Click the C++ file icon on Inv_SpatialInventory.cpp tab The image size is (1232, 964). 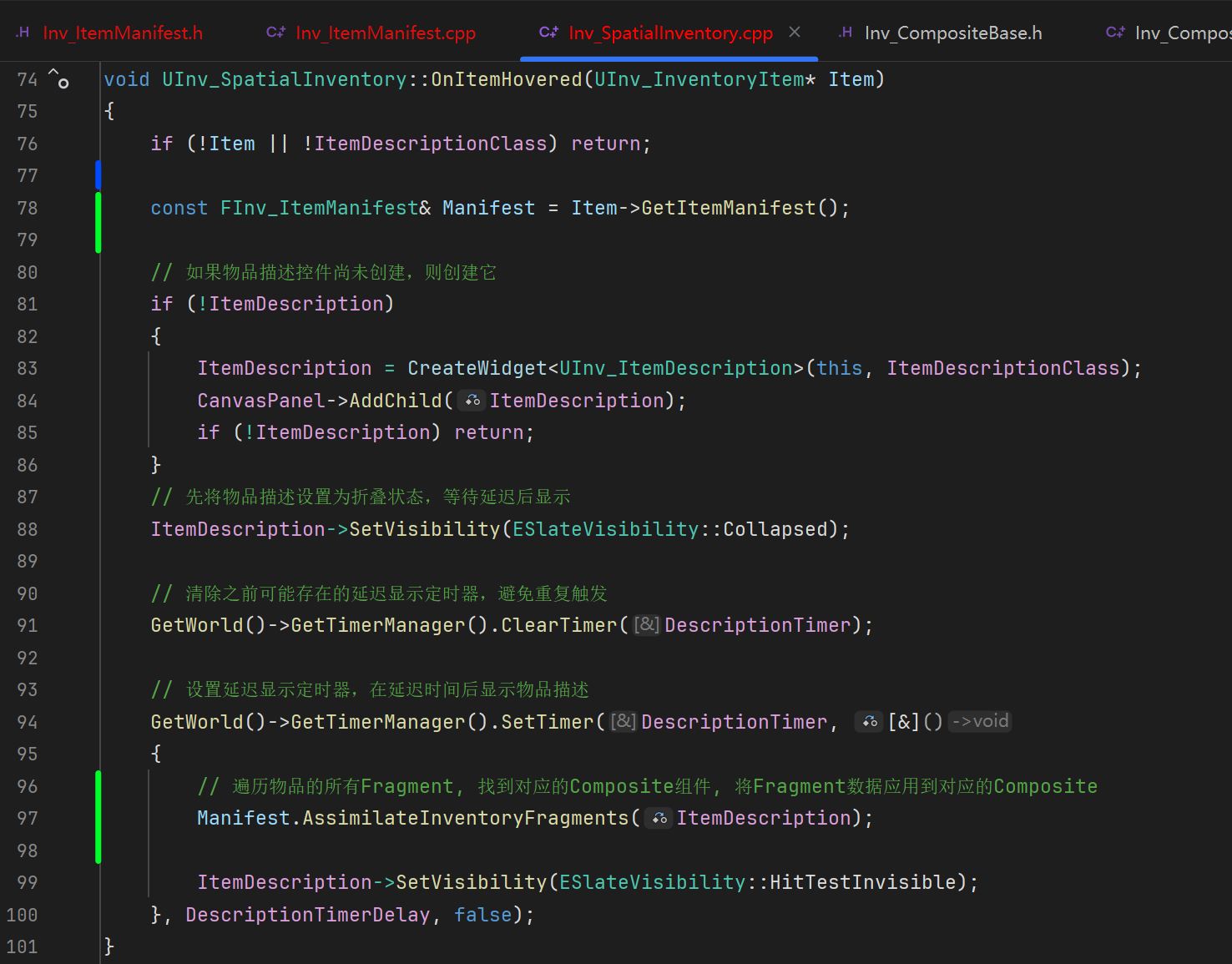click(548, 33)
